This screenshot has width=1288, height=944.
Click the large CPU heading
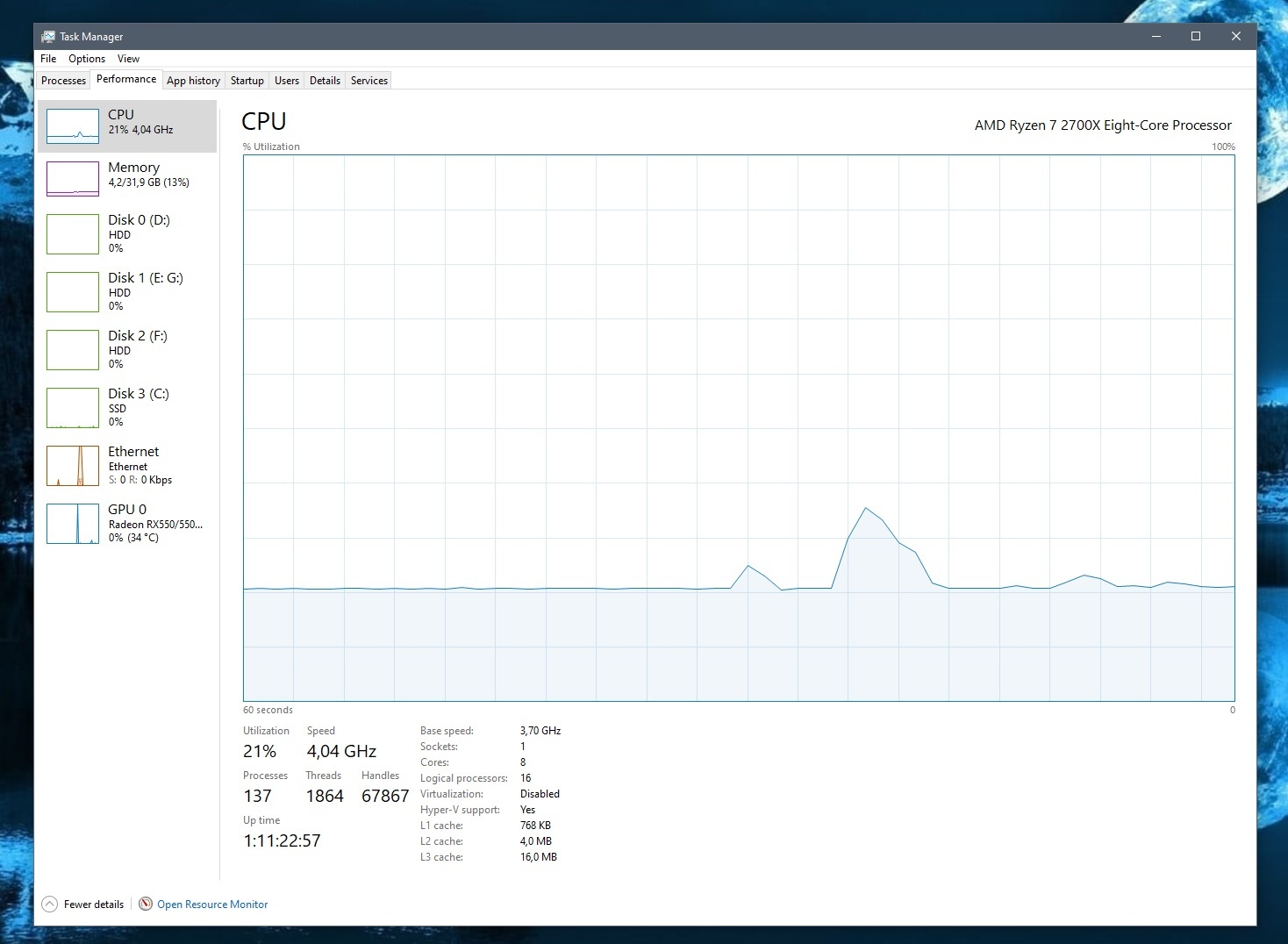(264, 121)
